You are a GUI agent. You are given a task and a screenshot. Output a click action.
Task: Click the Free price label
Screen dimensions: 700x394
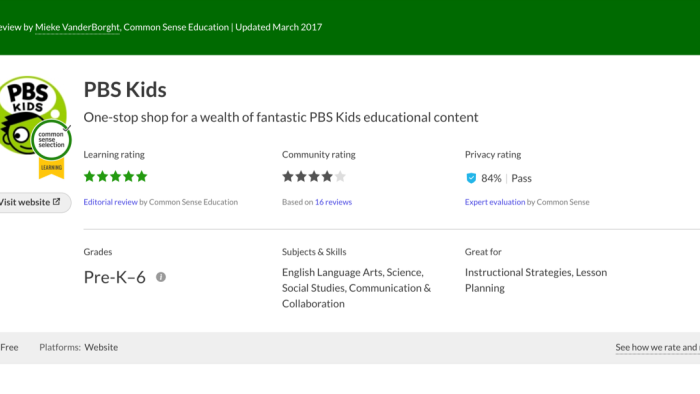(9, 347)
